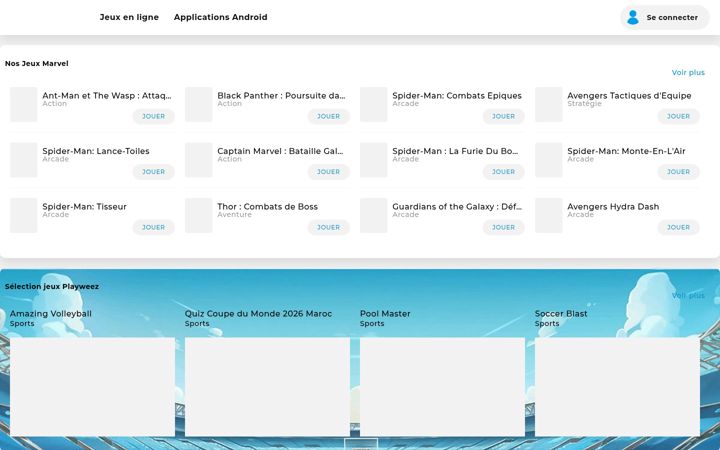Viewport: 720px width, 450px height.
Task: Start Spider-Man: Combats Epiques with JOUER
Action: coord(503,116)
